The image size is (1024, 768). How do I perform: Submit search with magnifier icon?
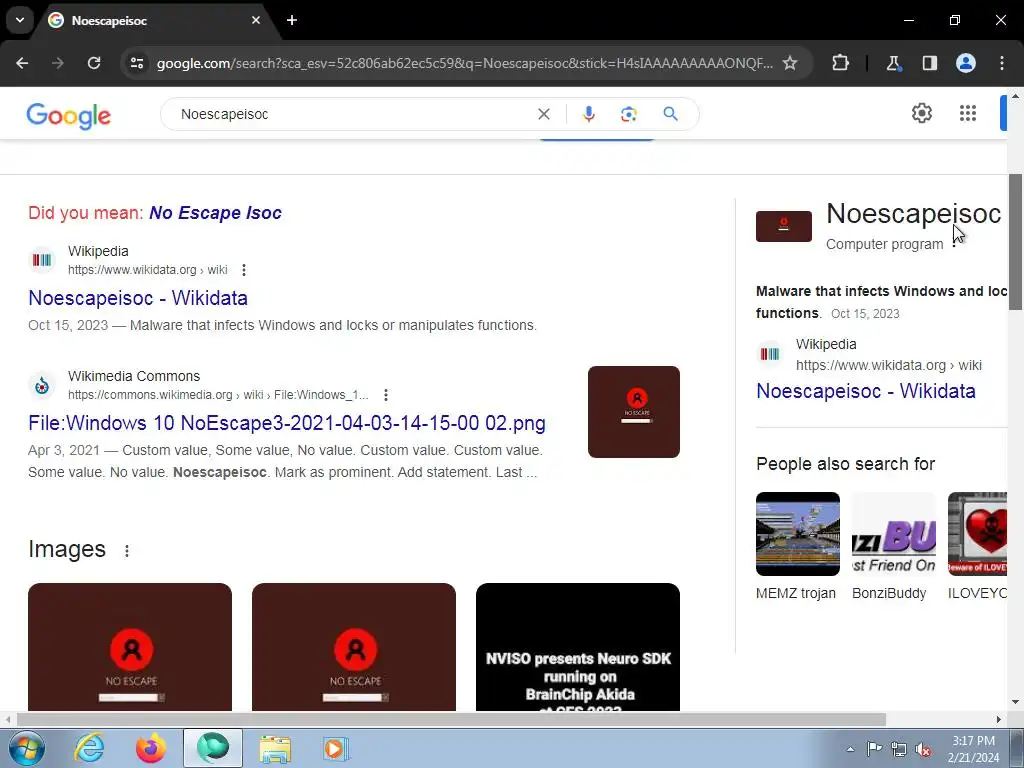[670, 114]
